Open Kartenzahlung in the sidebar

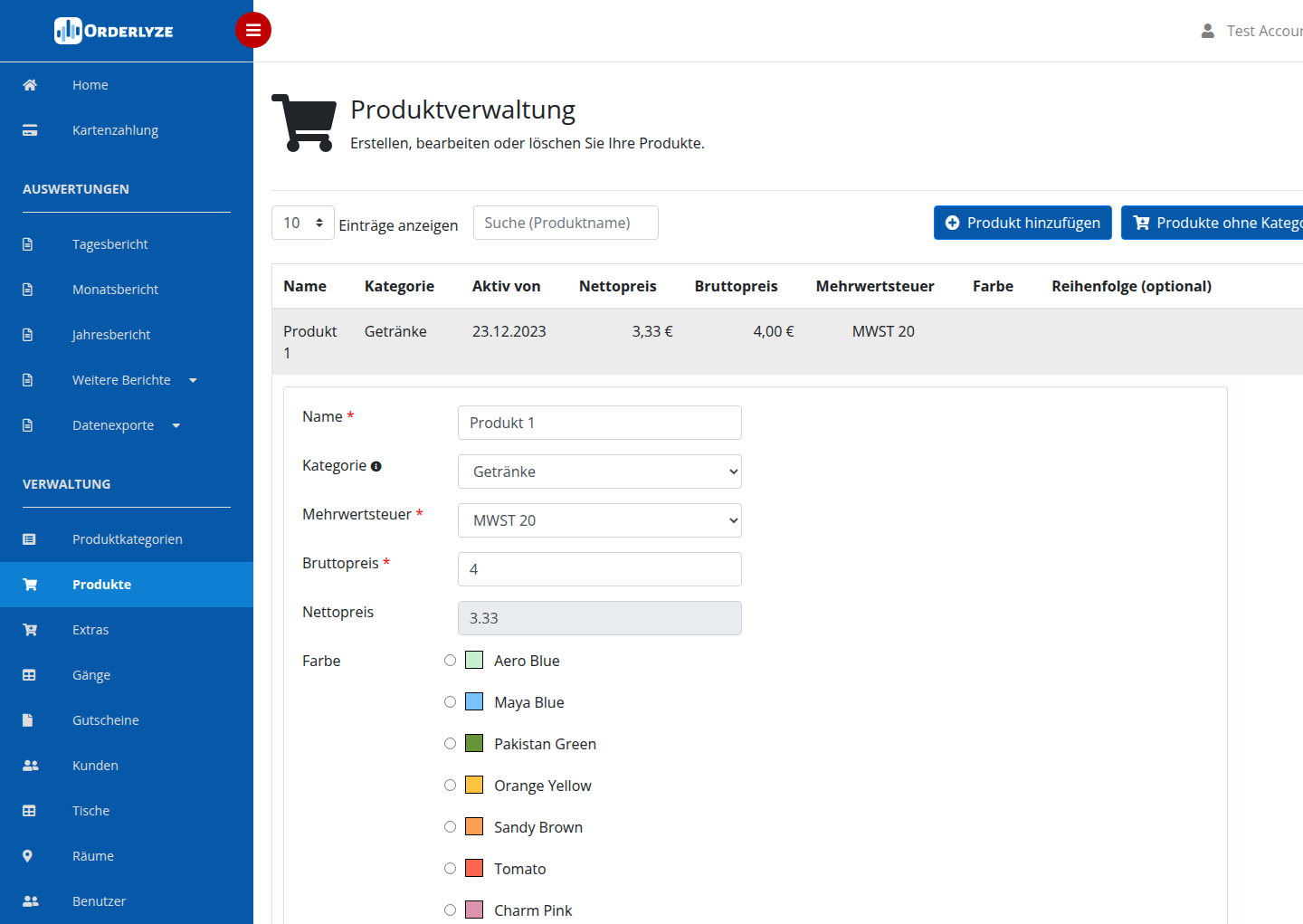(x=115, y=130)
